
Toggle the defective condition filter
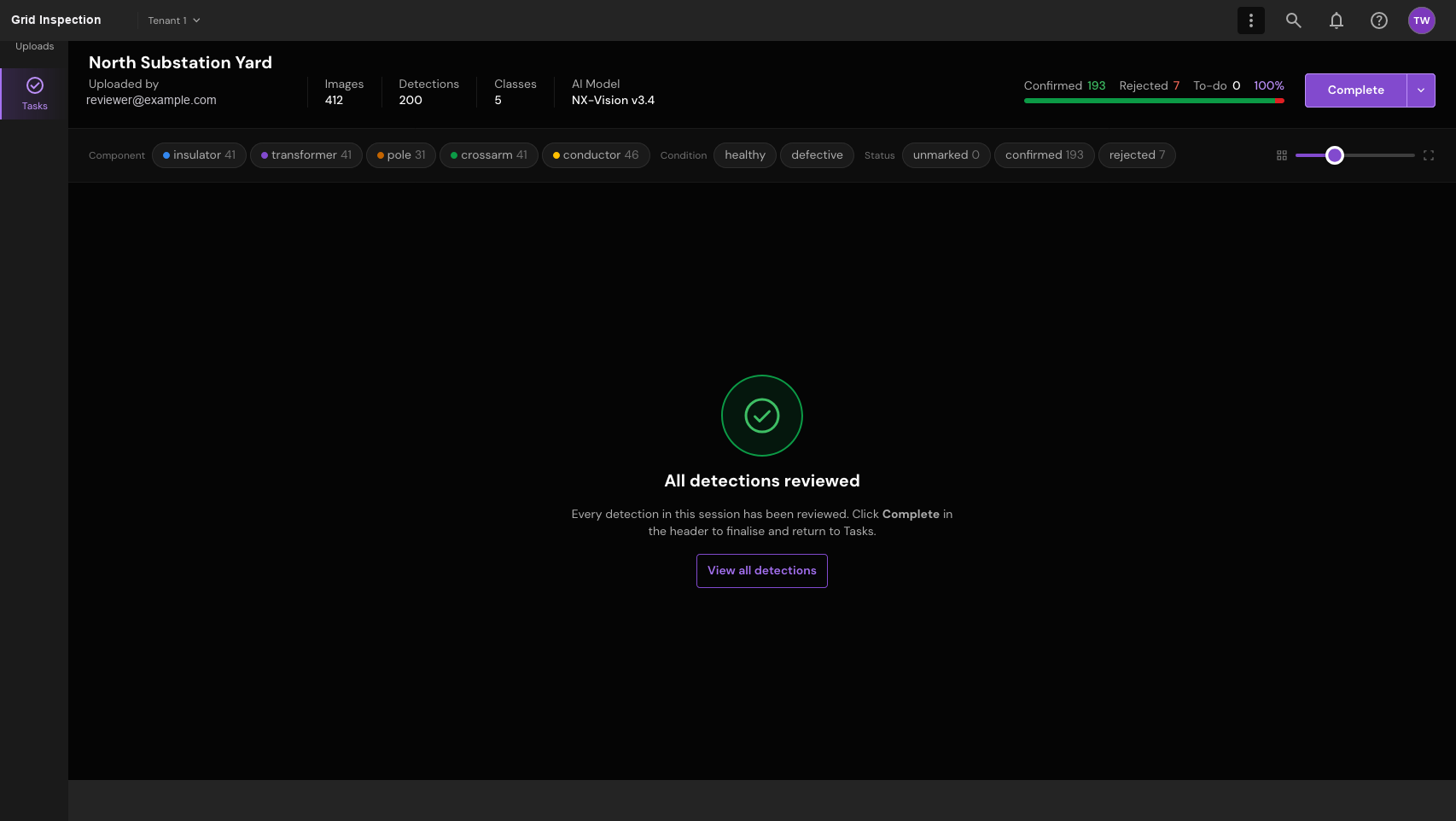point(817,155)
